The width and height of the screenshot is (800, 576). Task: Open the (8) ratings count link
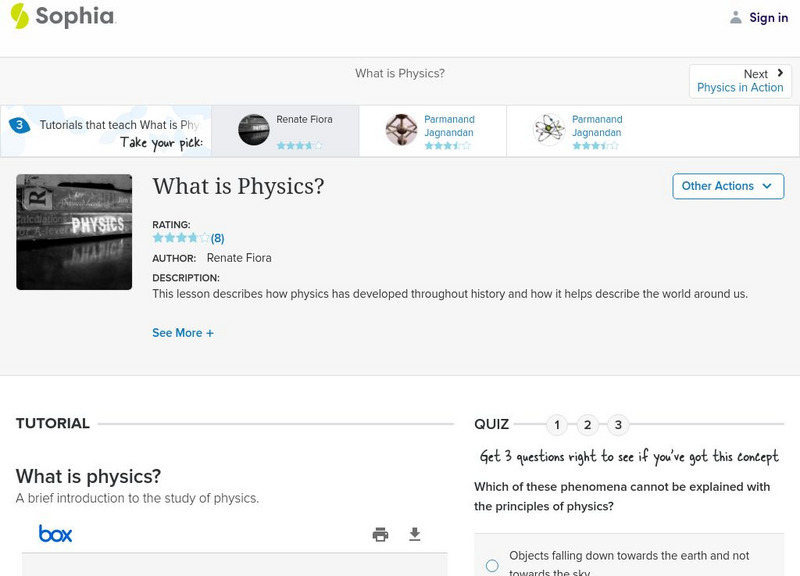coord(217,239)
